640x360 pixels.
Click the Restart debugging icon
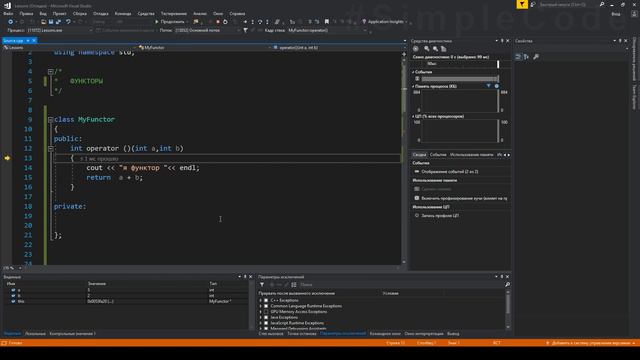coord(225,22)
